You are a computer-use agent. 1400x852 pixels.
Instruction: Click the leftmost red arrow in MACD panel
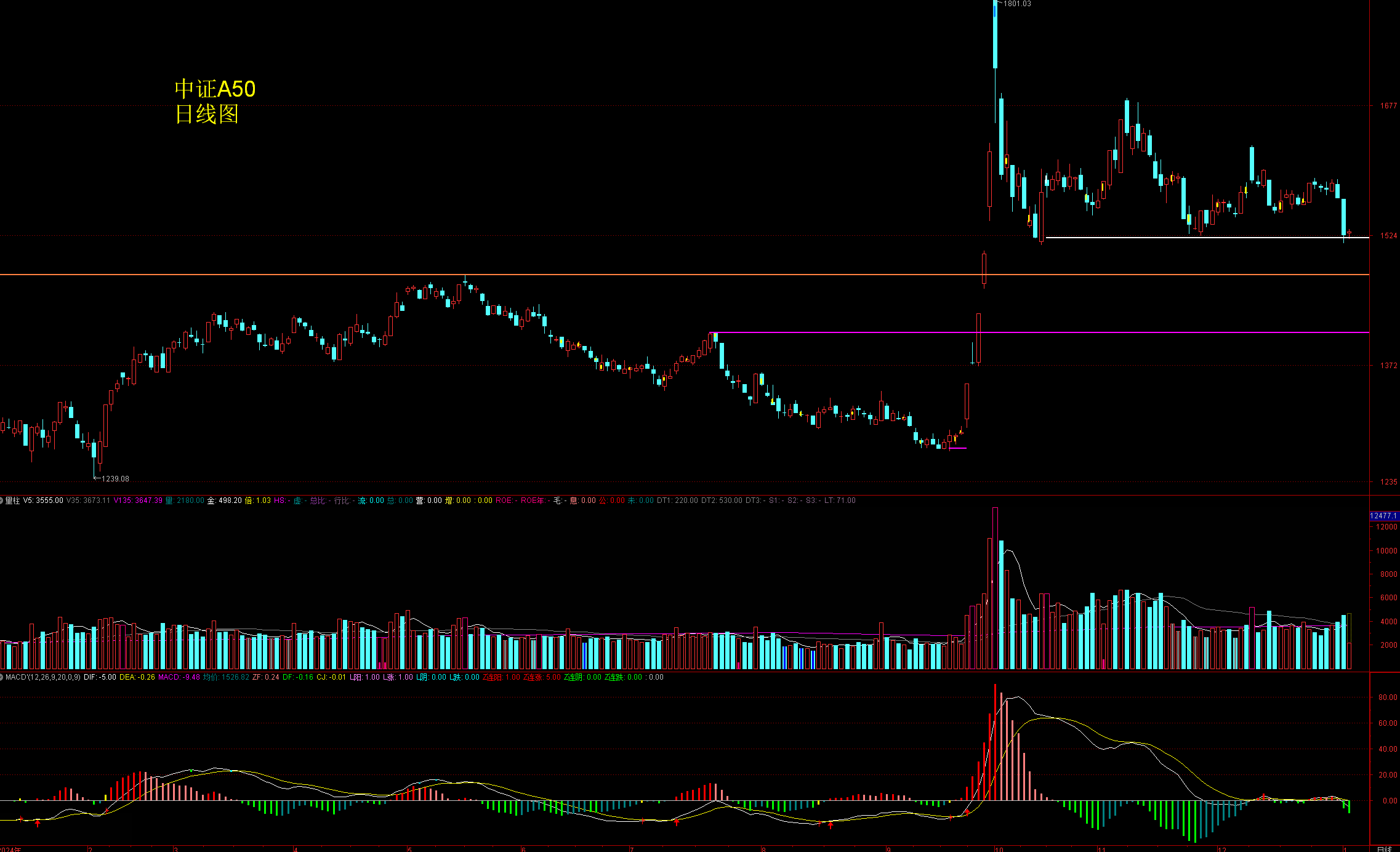pos(38,823)
